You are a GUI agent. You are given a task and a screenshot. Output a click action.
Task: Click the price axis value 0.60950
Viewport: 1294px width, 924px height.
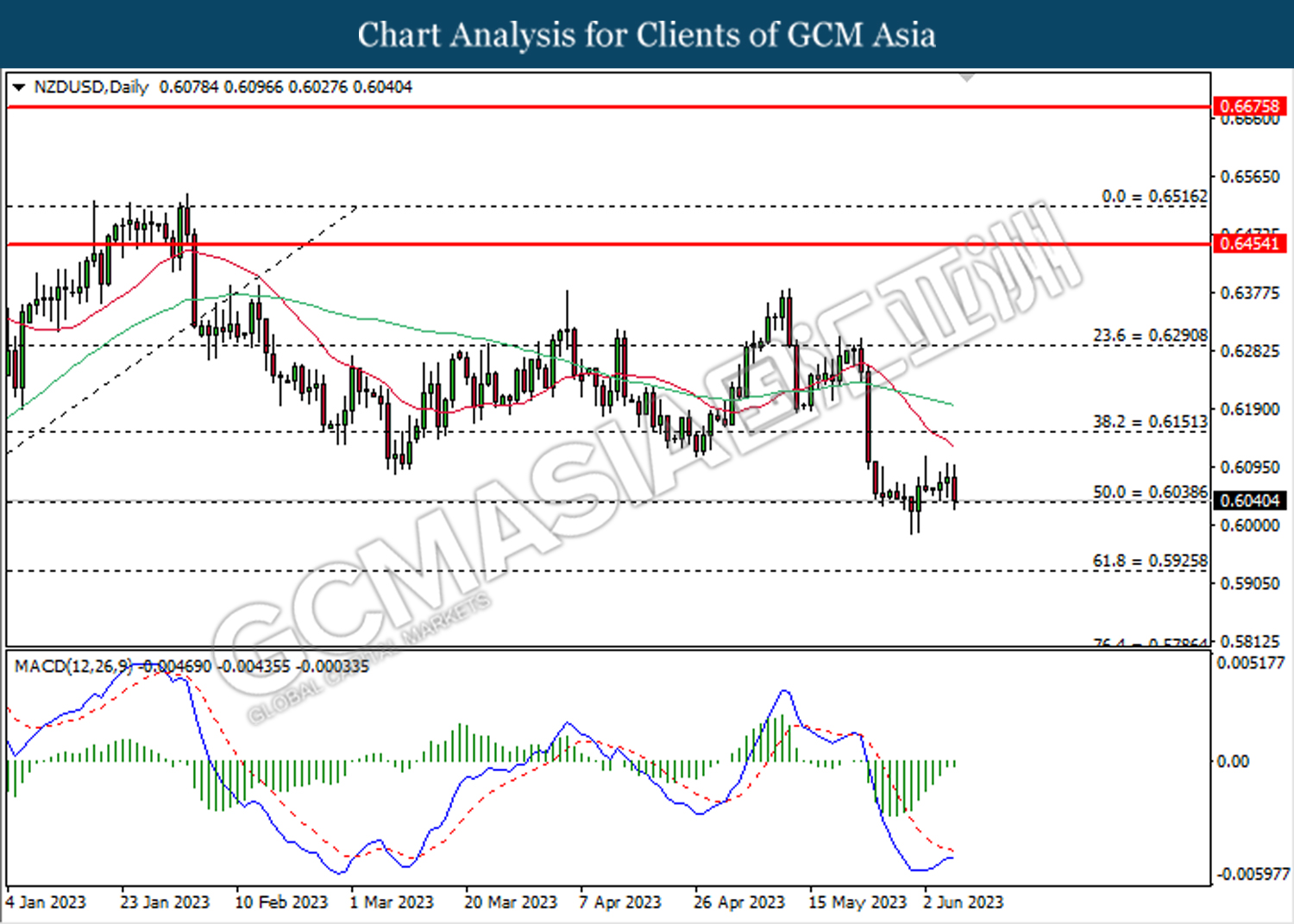pyautogui.click(x=1250, y=467)
